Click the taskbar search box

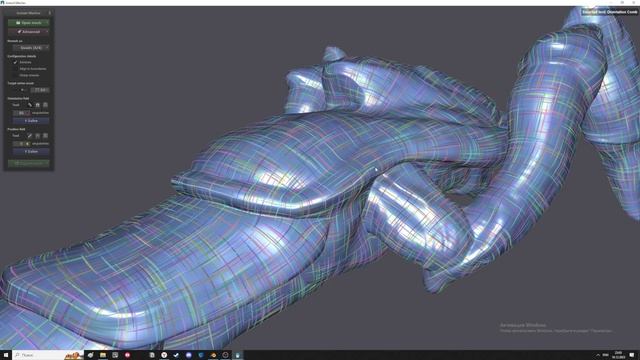pyautogui.click(x=48, y=355)
